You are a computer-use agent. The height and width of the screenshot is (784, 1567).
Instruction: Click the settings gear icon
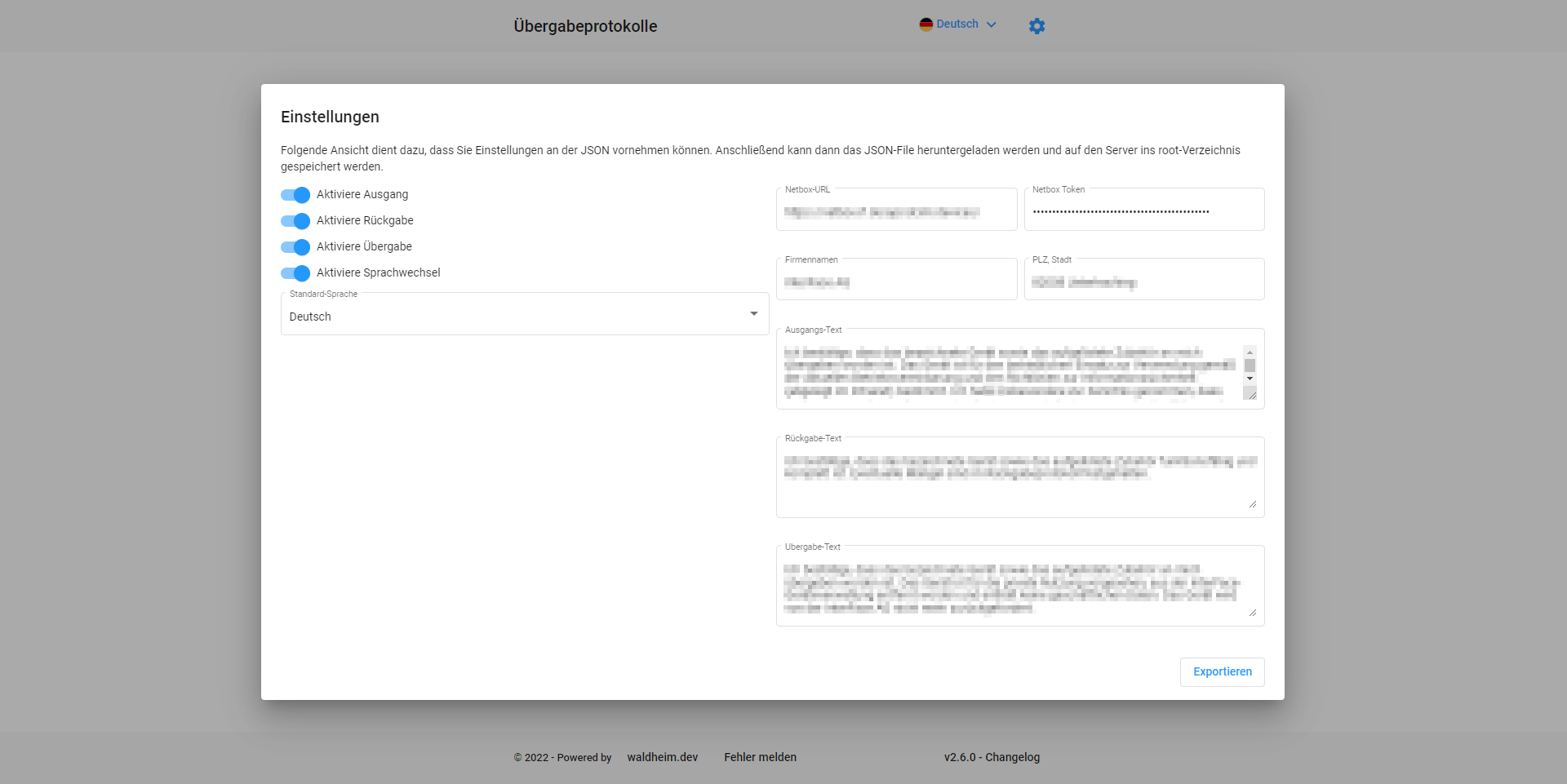coord(1037,26)
